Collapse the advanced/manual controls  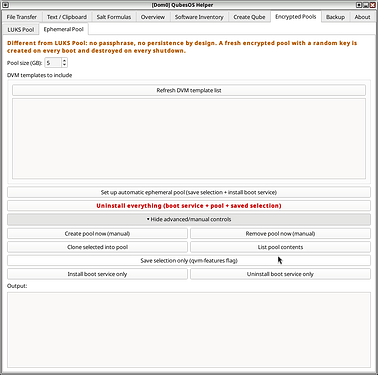[x=189, y=219]
